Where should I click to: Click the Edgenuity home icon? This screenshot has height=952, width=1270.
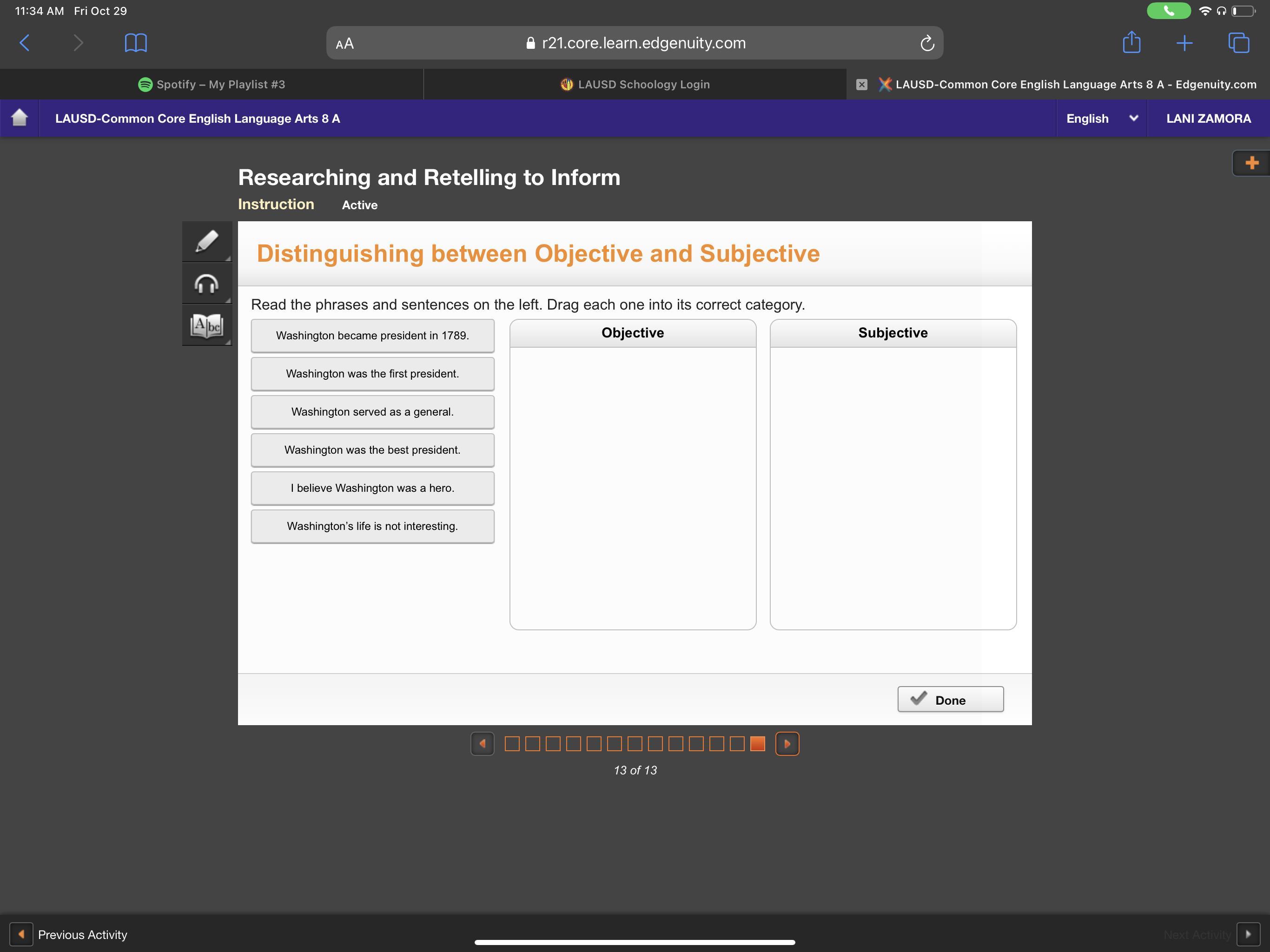(20, 118)
